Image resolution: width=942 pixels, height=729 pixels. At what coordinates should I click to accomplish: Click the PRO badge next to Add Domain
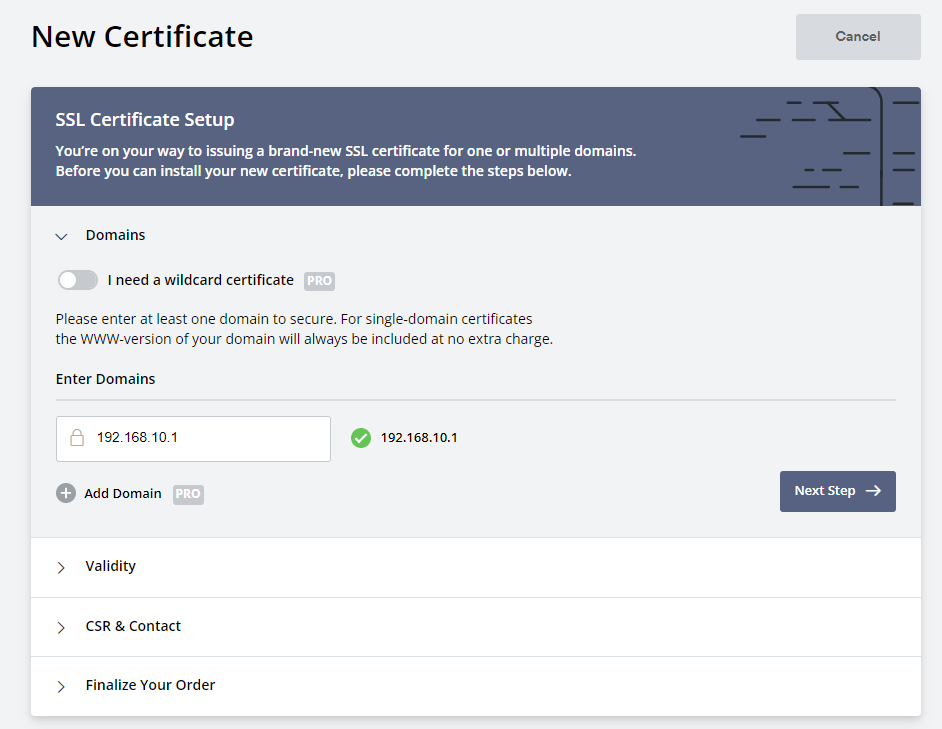188,494
